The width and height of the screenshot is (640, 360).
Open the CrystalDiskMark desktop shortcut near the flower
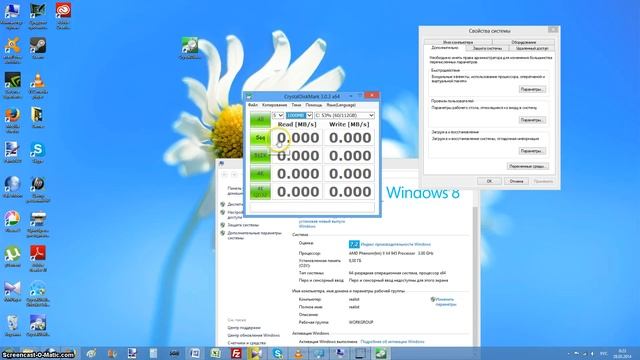point(190,48)
